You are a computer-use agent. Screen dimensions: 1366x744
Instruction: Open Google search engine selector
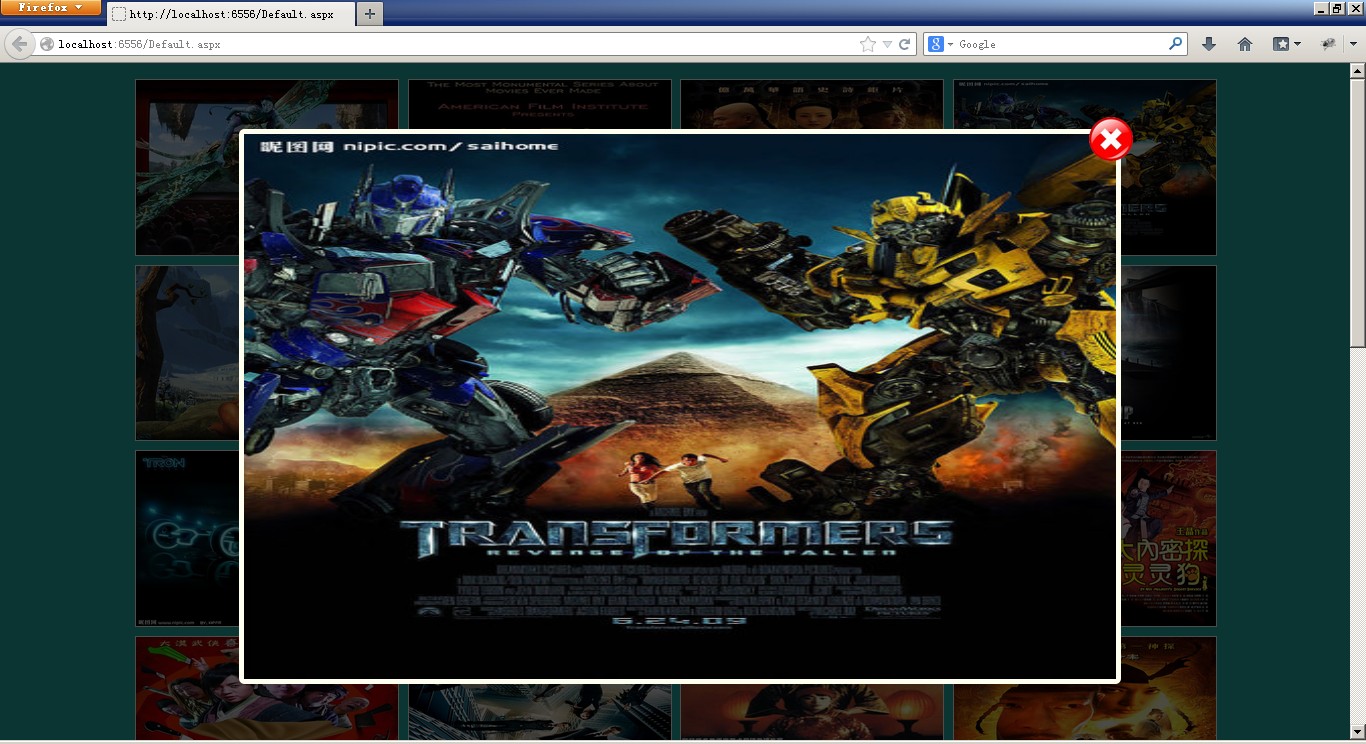click(x=940, y=44)
